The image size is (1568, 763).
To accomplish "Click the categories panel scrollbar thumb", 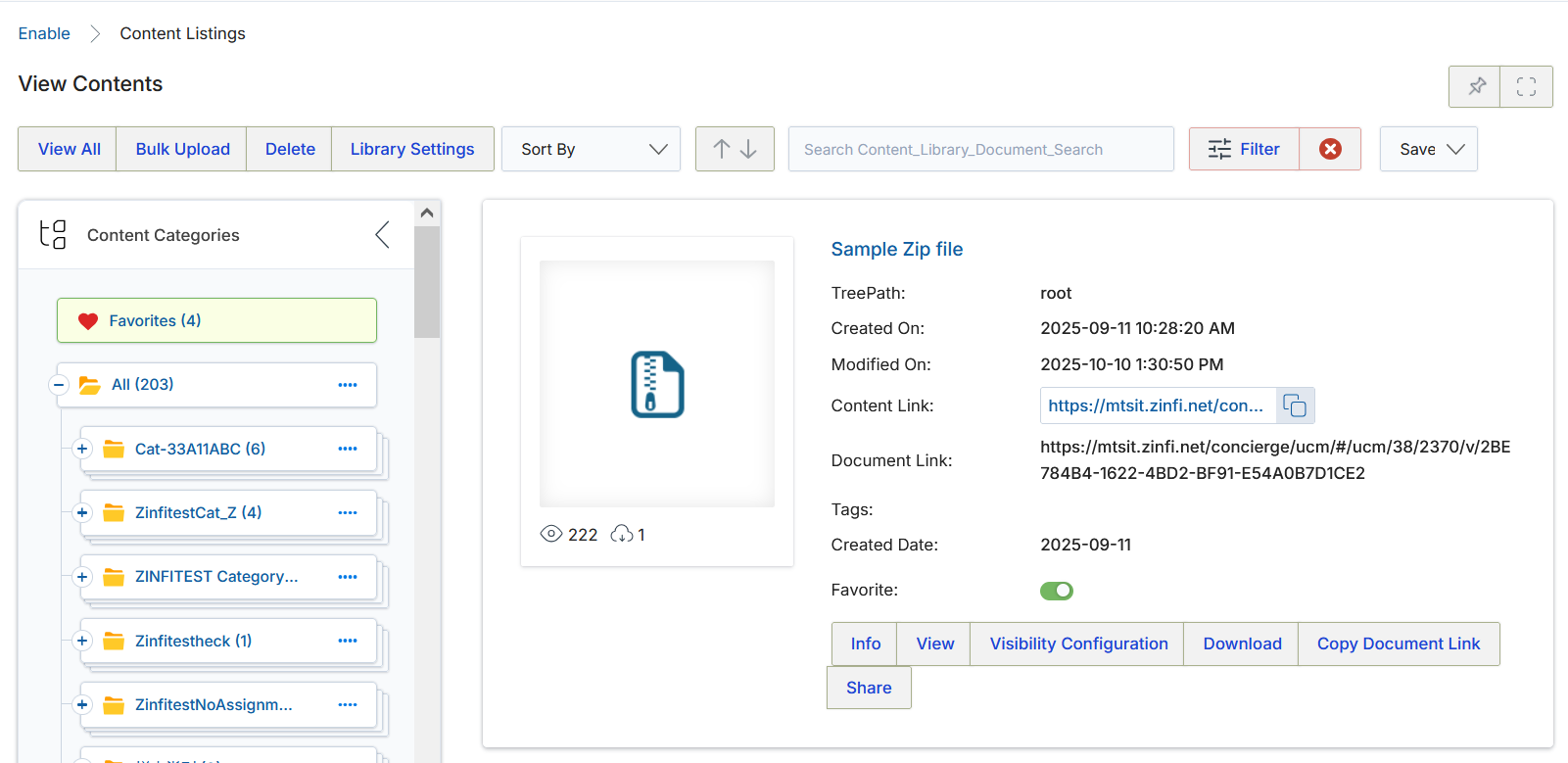I will [x=427, y=282].
